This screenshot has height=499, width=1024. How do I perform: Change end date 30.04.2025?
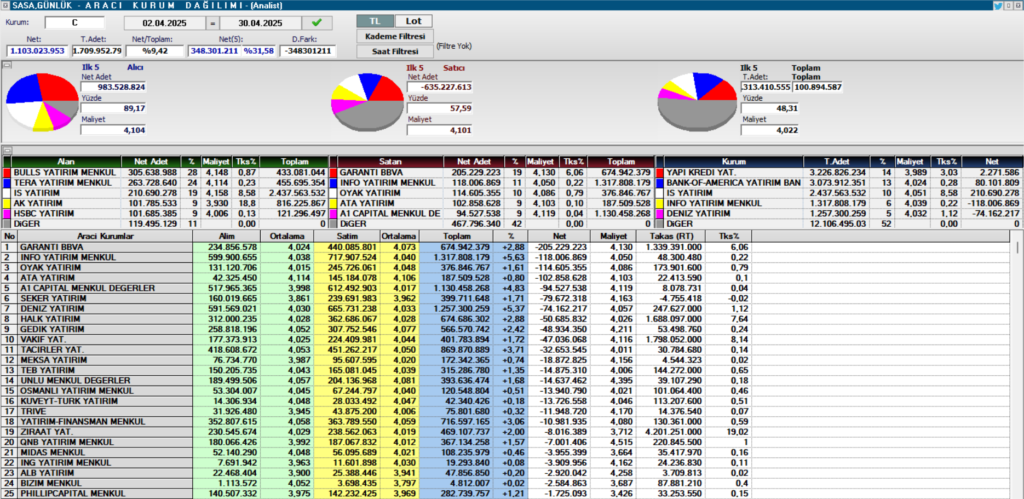click(x=263, y=23)
